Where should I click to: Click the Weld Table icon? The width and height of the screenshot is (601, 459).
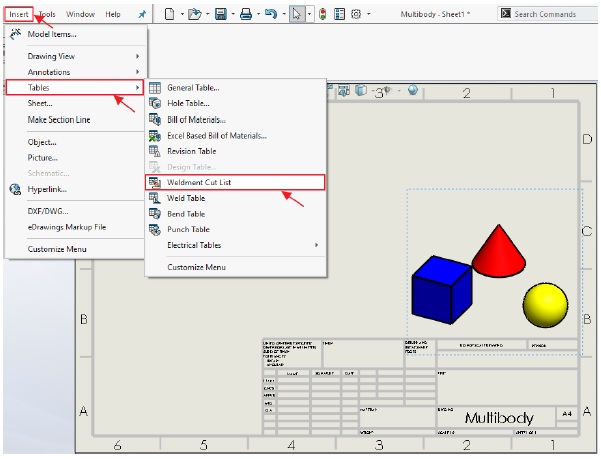pyautogui.click(x=155, y=198)
